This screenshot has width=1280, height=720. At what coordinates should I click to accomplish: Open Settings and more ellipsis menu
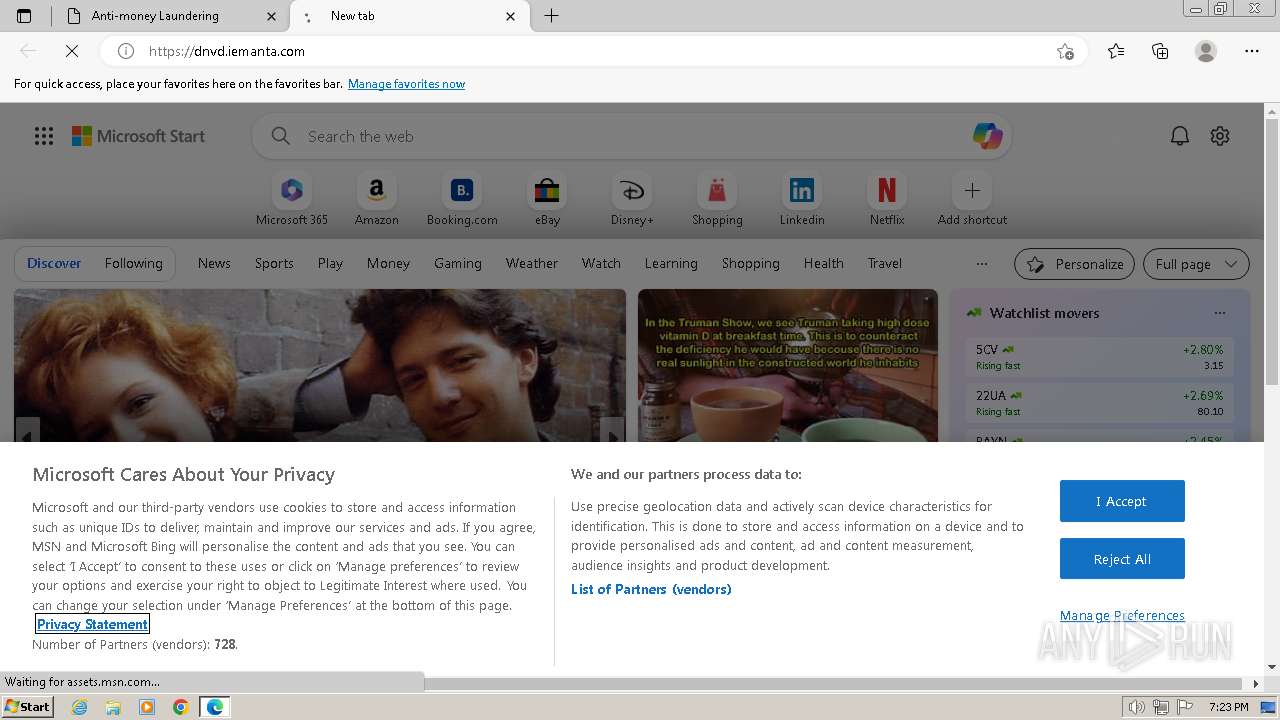click(1252, 51)
